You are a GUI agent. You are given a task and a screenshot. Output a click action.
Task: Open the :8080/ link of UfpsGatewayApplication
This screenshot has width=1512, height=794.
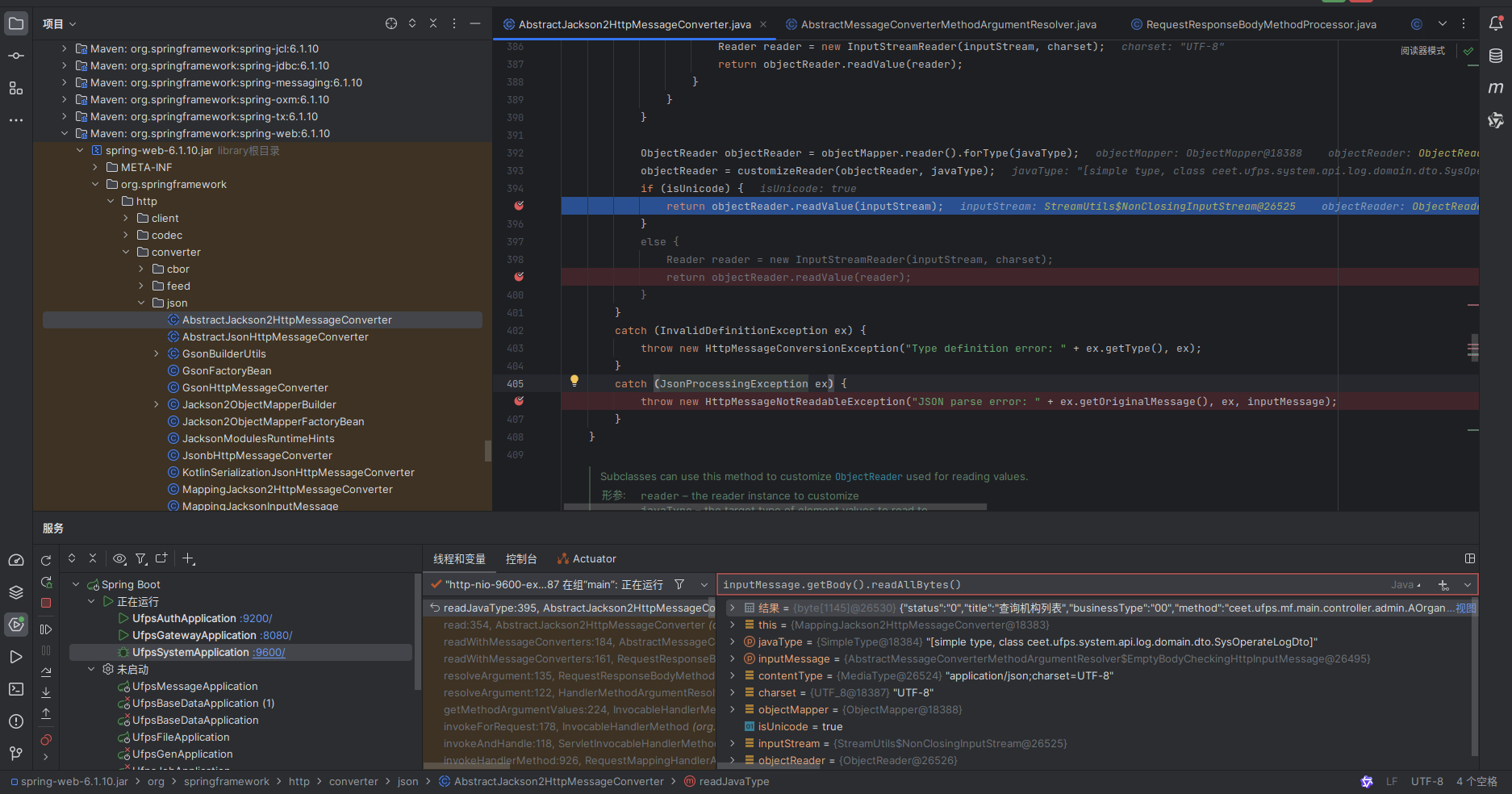point(276,635)
